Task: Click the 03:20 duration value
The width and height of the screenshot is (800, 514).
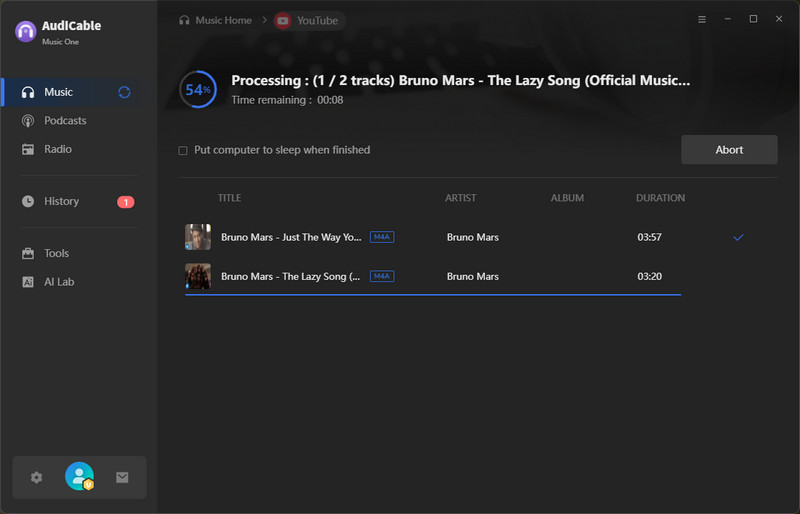Action: pyautogui.click(x=649, y=277)
